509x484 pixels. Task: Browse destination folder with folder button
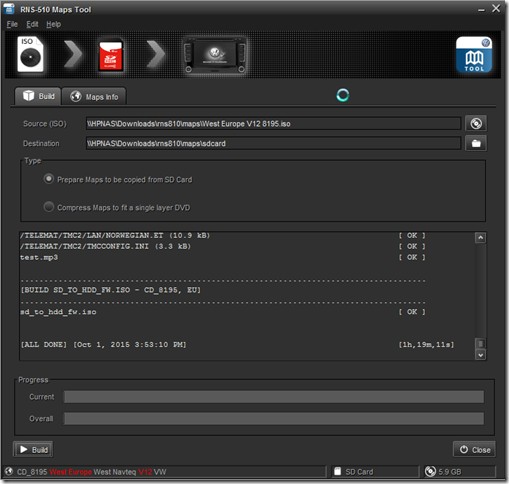tap(476, 143)
